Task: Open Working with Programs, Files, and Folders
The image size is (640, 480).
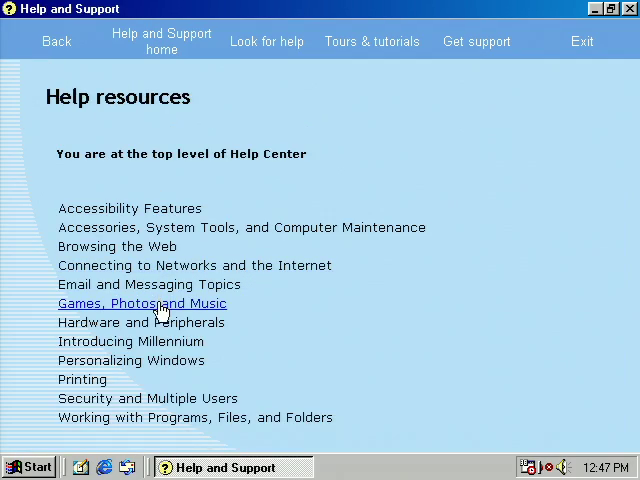Action: coord(195,418)
